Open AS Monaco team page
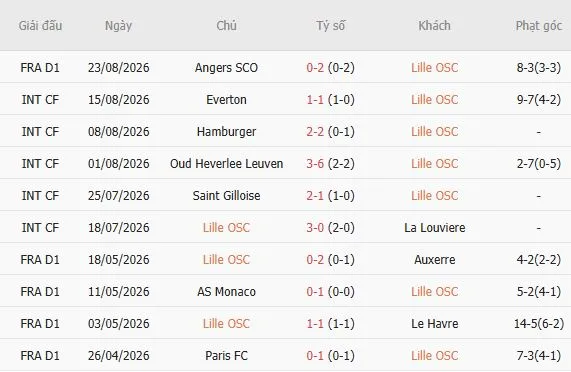571x372 pixels. click(226, 292)
